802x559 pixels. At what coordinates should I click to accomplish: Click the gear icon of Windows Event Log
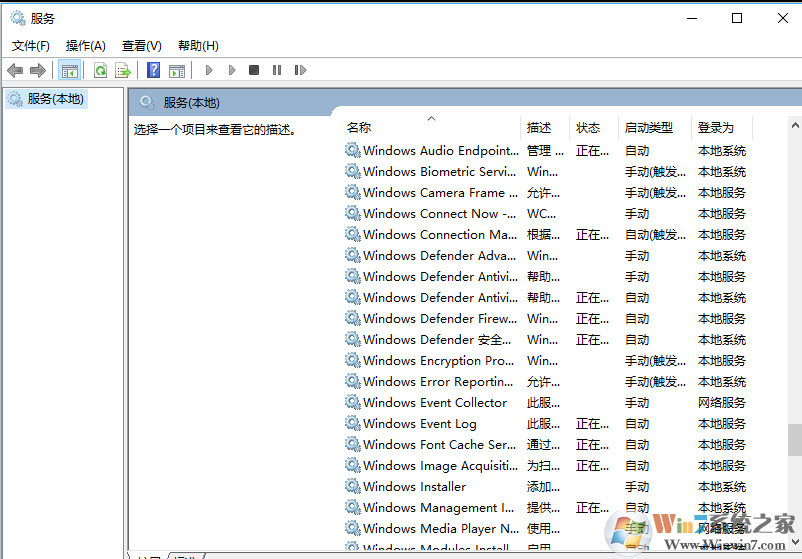coord(352,423)
